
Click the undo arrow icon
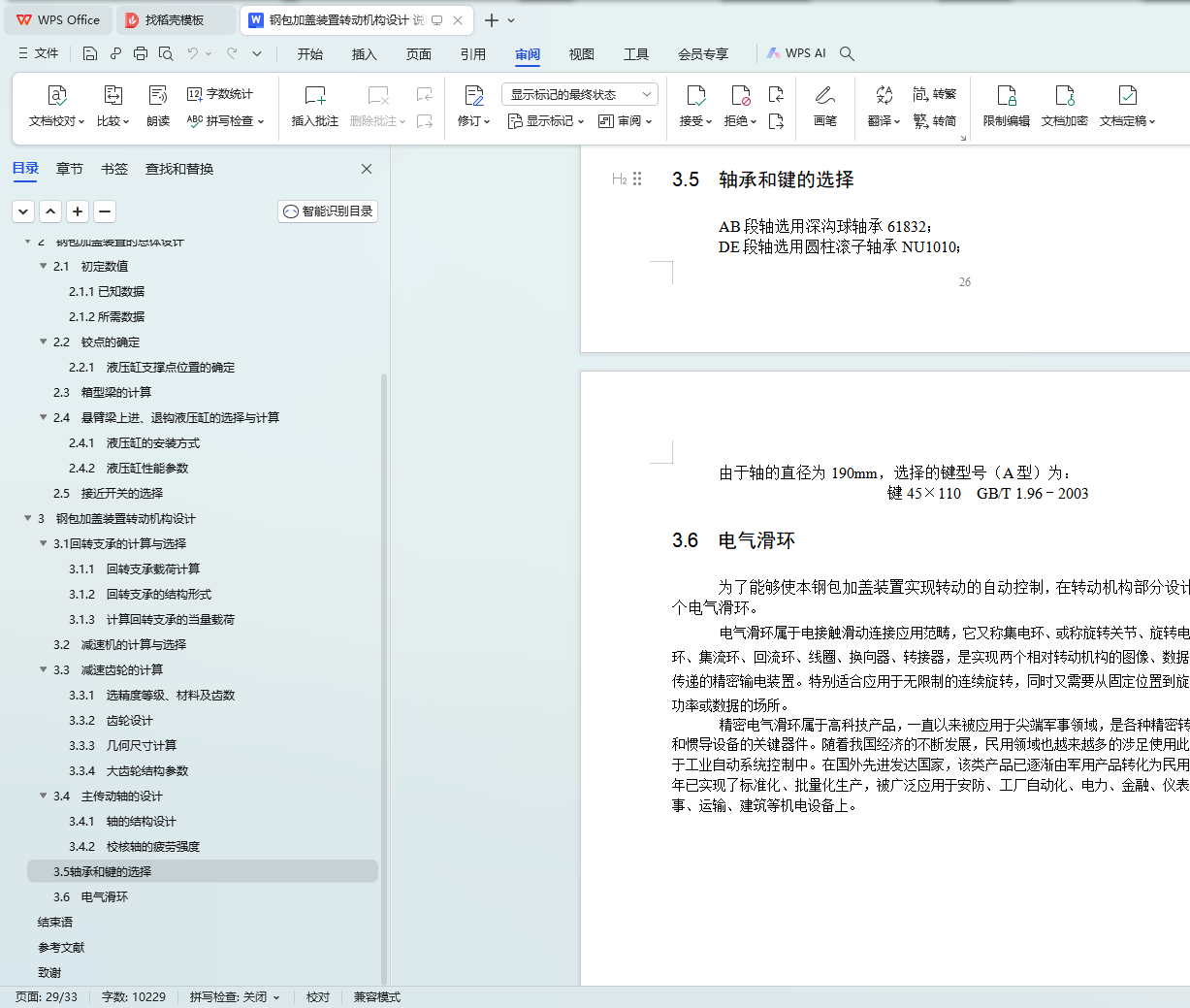point(193,53)
